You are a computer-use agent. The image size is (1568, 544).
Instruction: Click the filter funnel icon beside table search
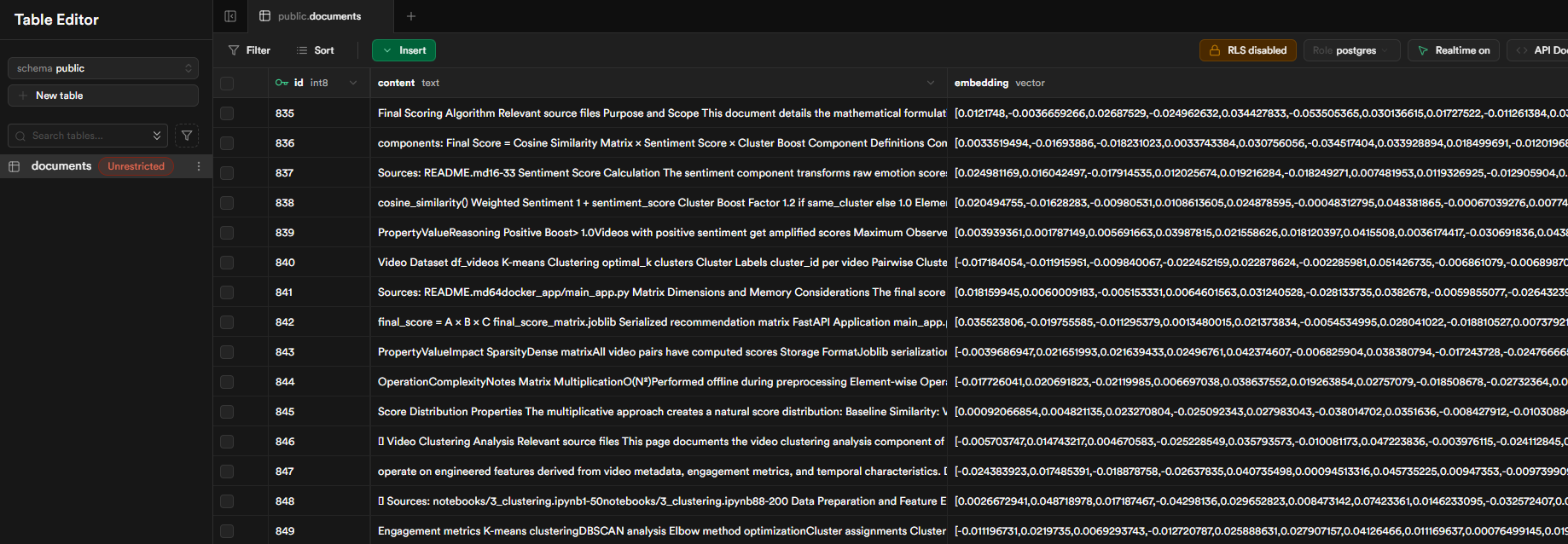[187, 136]
